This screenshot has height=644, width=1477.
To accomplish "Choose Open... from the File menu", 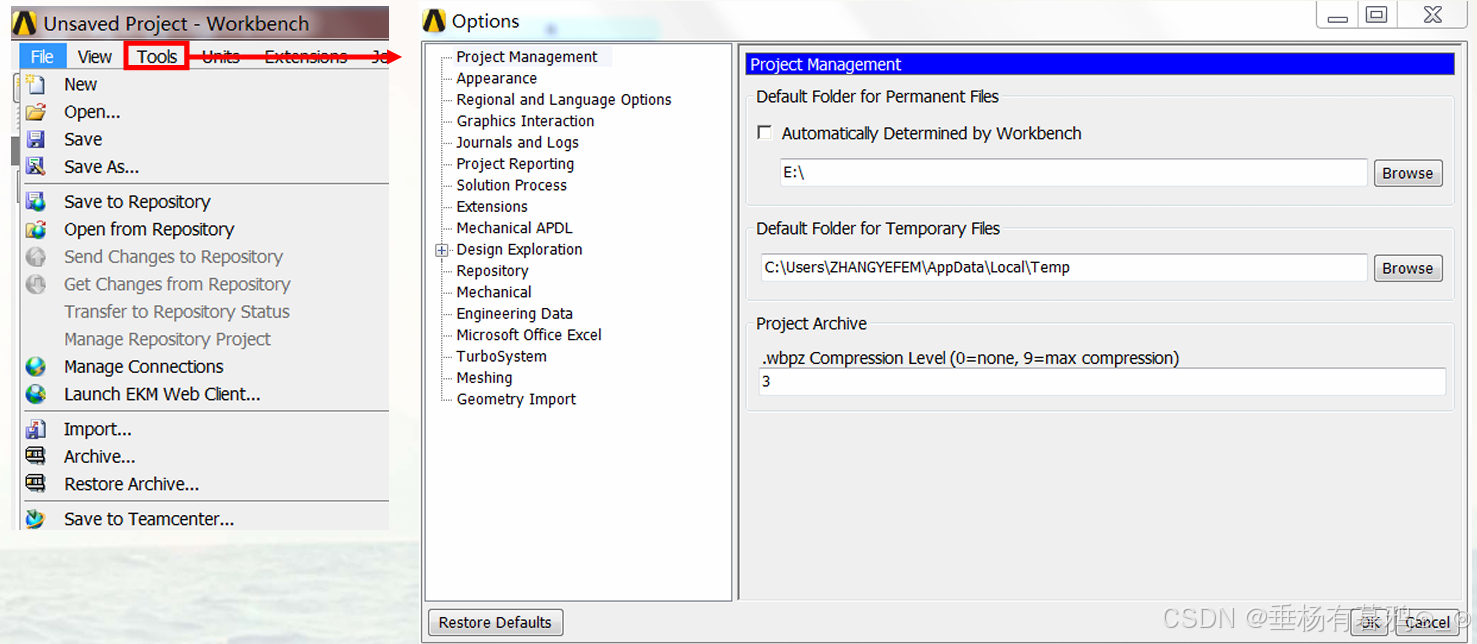I will click(92, 112).
